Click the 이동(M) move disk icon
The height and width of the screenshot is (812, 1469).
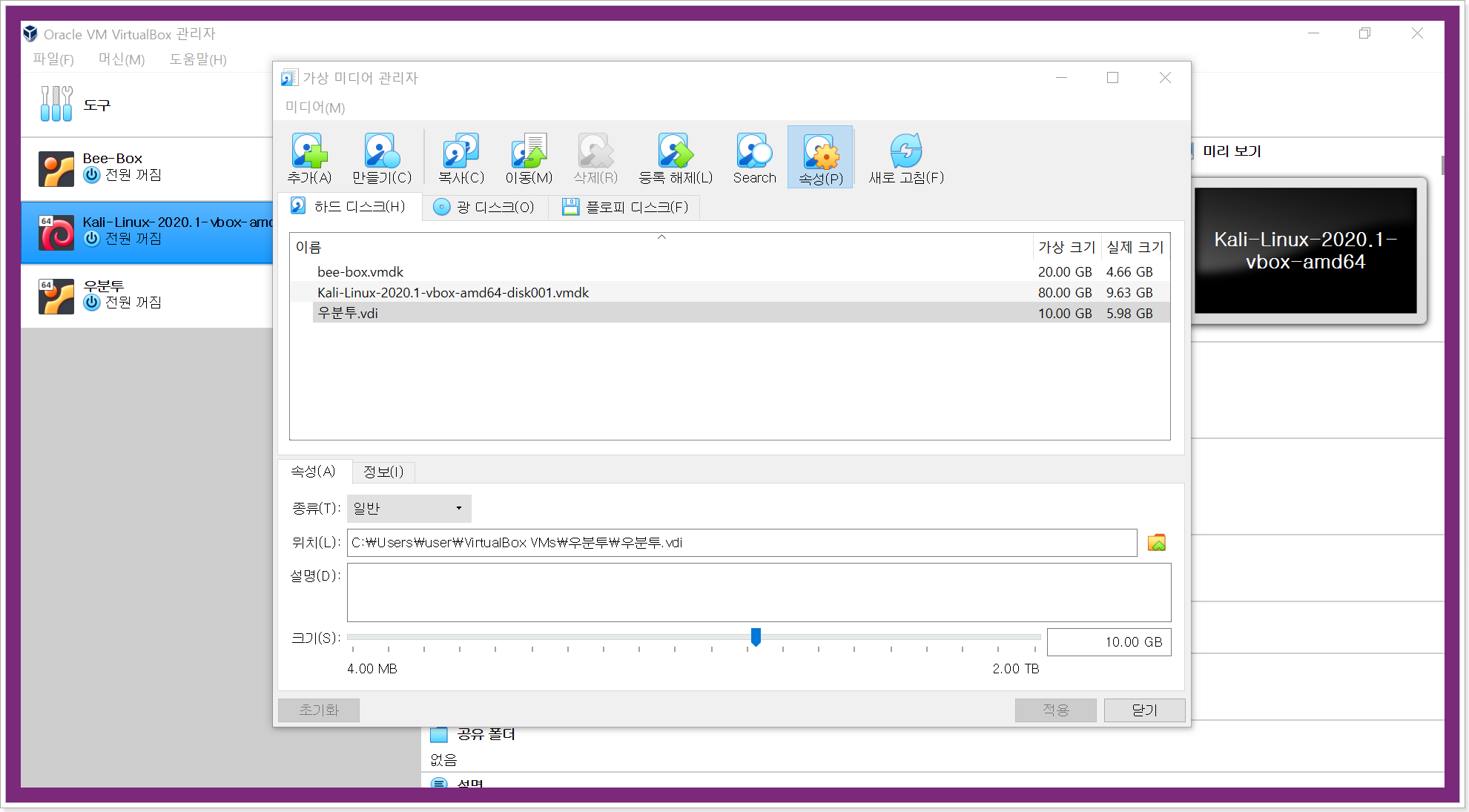pyautogui.click(x=529, y=151)
